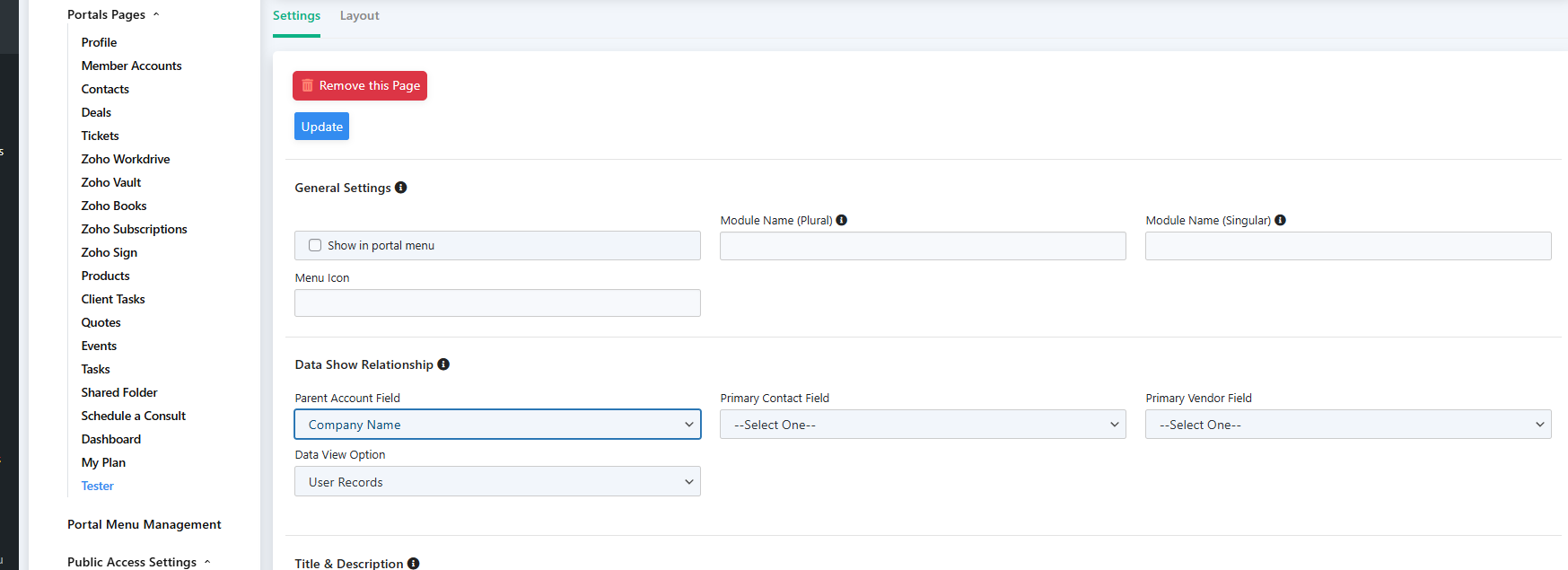Click the Menu Icon input field

(x=497, y=303)
